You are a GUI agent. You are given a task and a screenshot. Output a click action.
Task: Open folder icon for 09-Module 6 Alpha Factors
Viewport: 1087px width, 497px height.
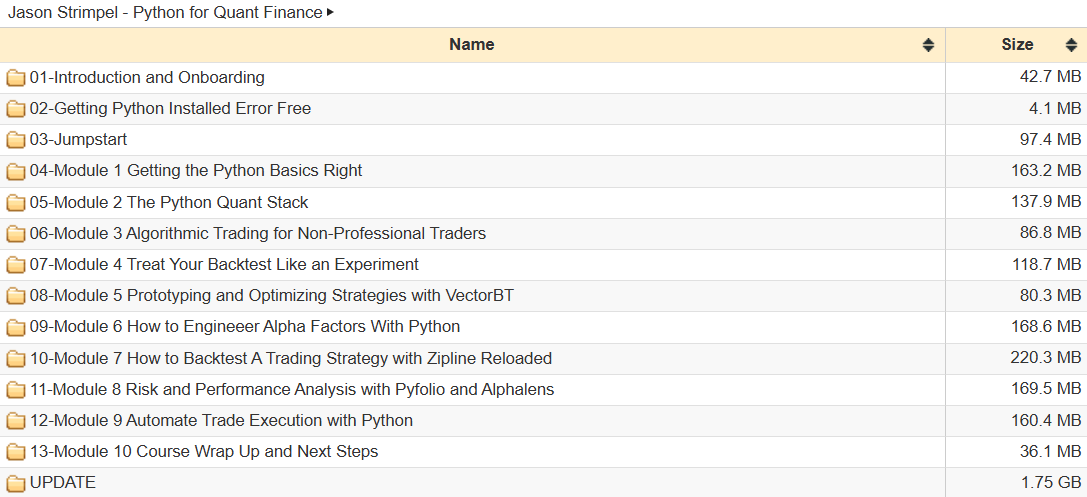click(16, 327)
